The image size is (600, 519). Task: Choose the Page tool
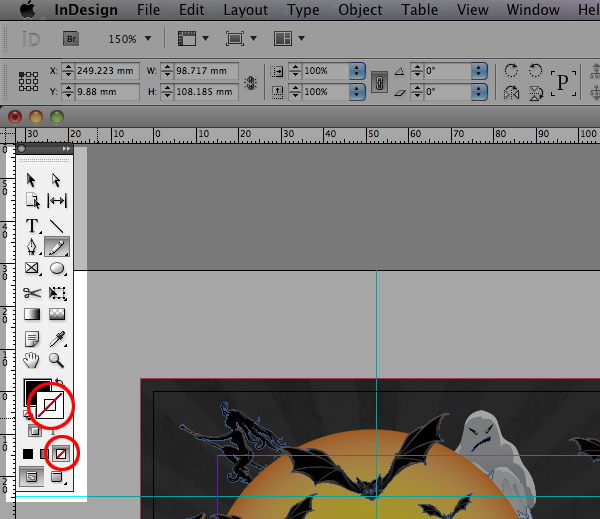pos(32,201)
